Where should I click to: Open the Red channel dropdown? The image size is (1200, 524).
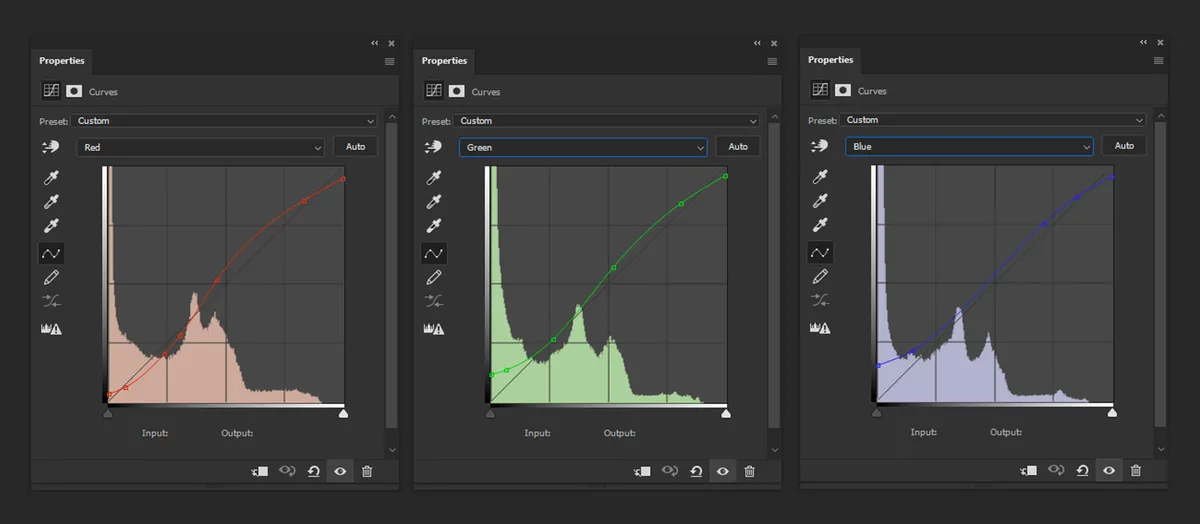tap(201, 147)
